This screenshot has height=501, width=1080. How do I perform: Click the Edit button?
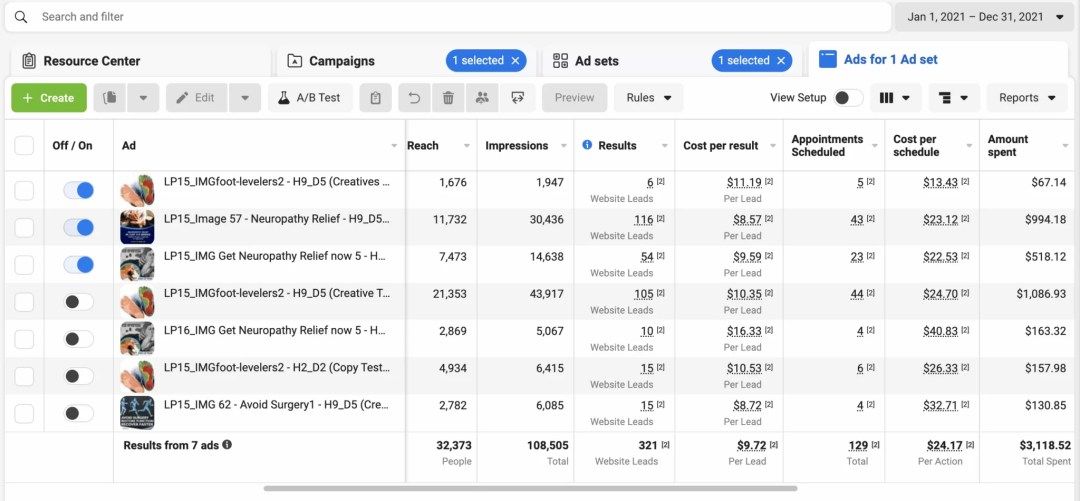[x=196, y=98]
